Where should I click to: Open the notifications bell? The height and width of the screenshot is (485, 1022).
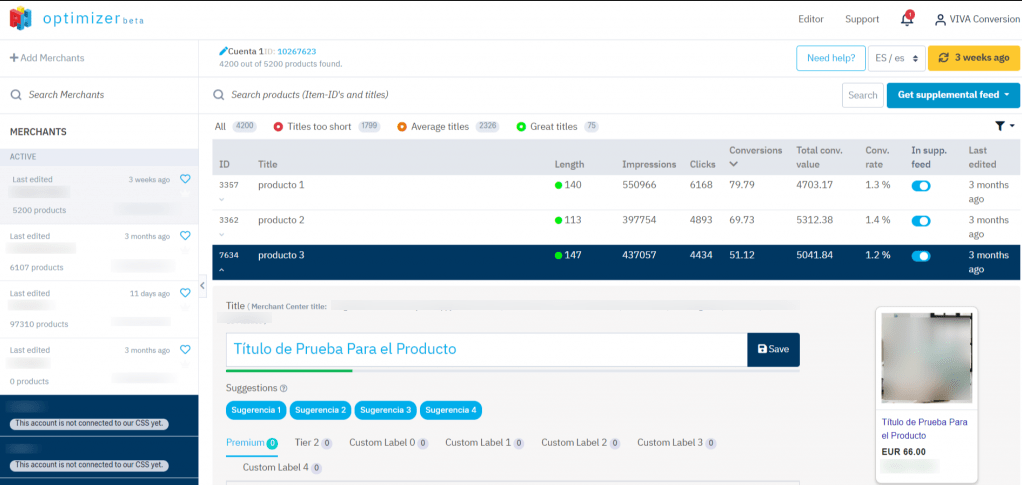(x=907, y=20)
